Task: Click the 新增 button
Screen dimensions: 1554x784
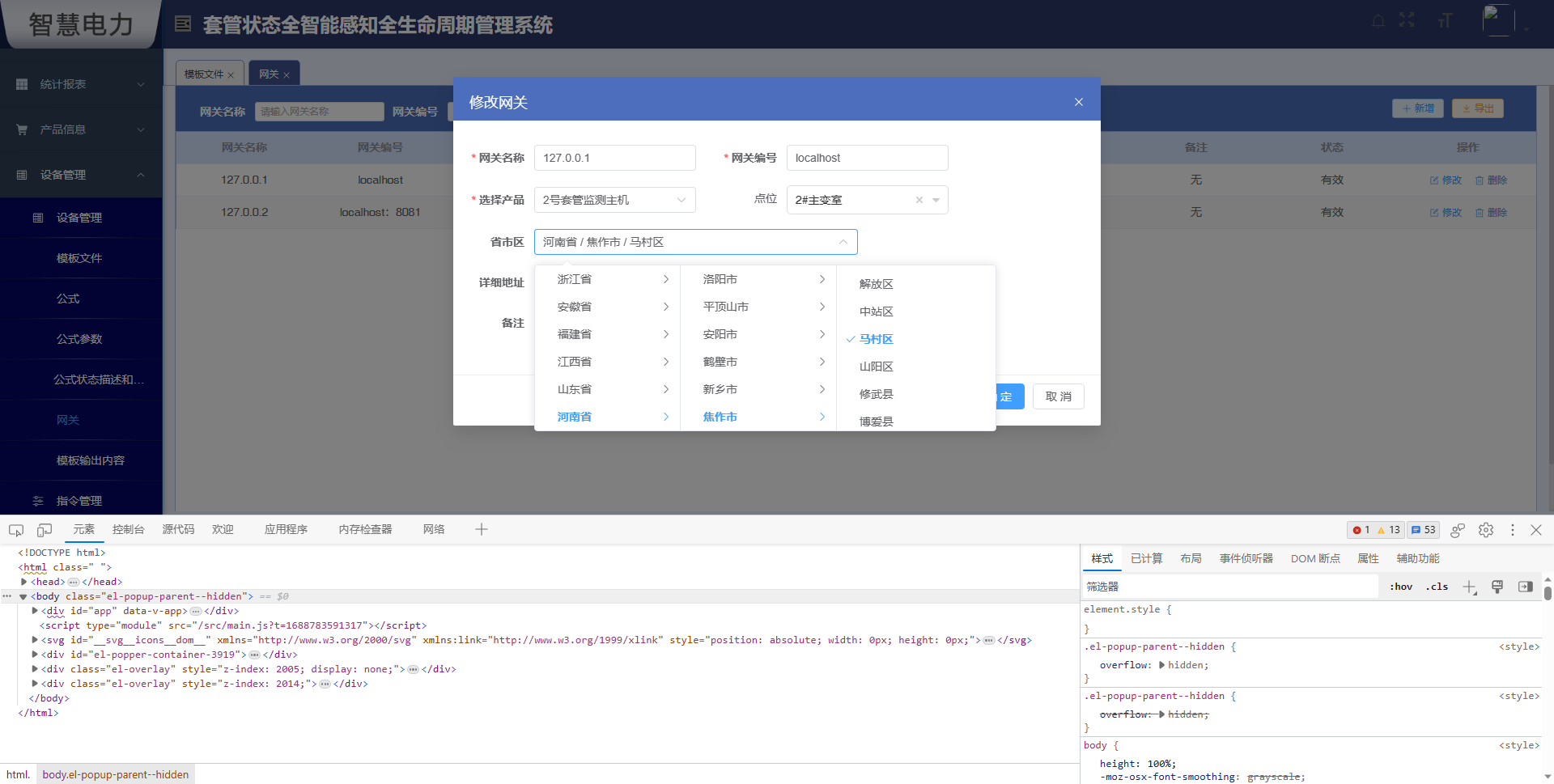Action: click(1418, 108)
